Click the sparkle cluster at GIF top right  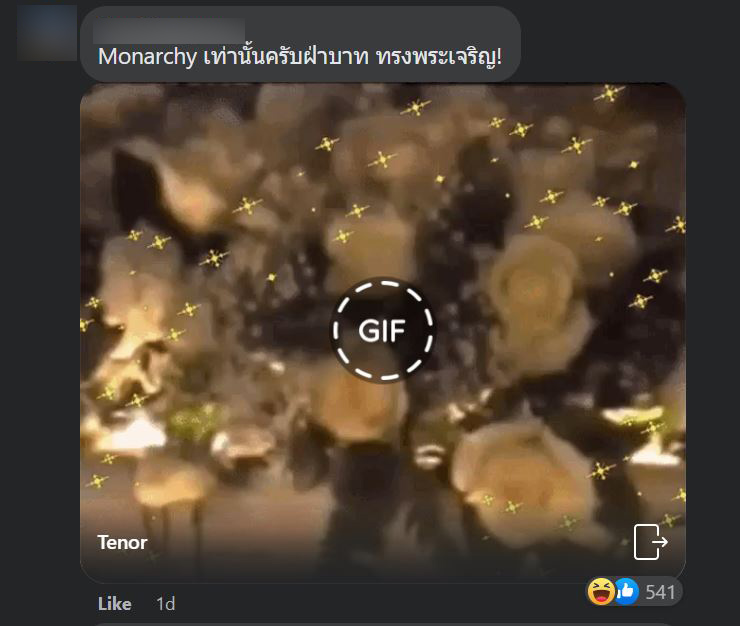tap(609, 93)
